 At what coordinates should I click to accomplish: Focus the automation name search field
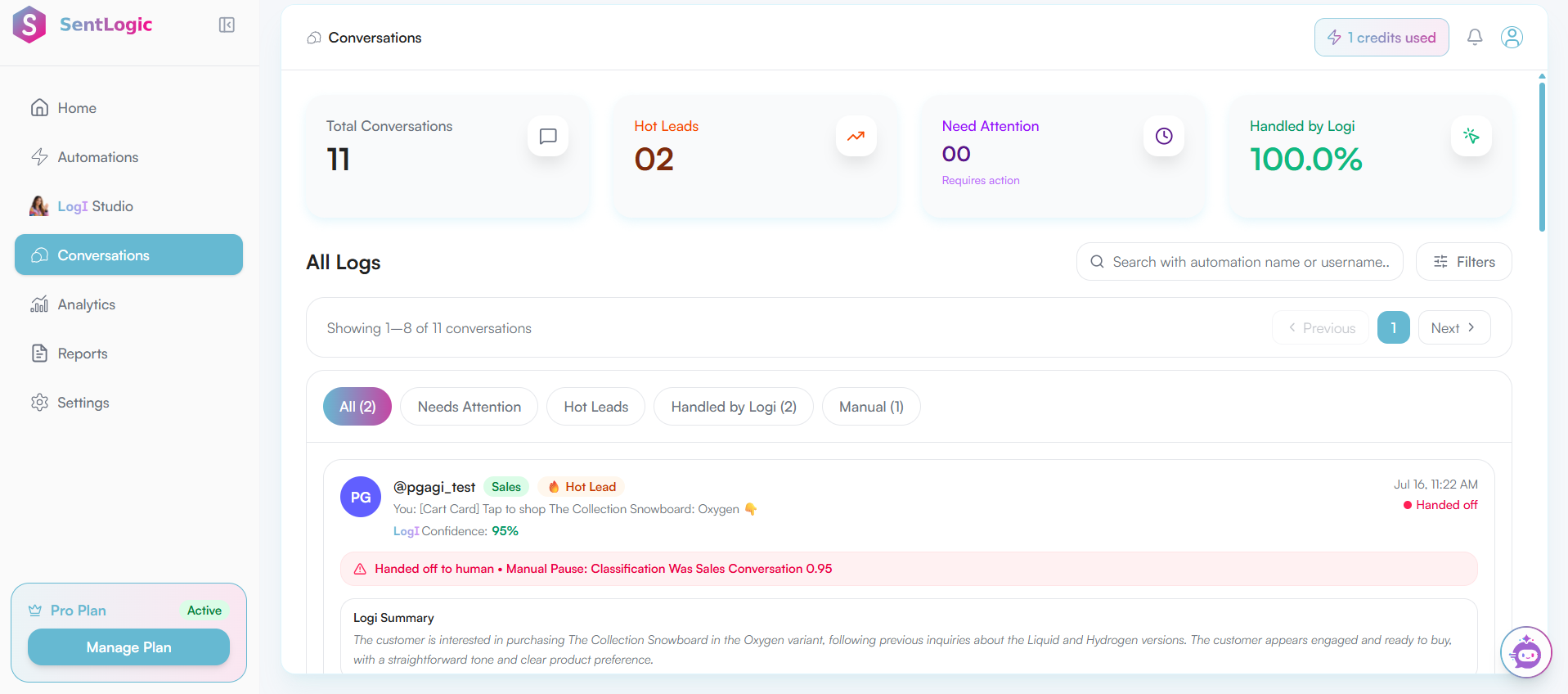point(1240,262)
